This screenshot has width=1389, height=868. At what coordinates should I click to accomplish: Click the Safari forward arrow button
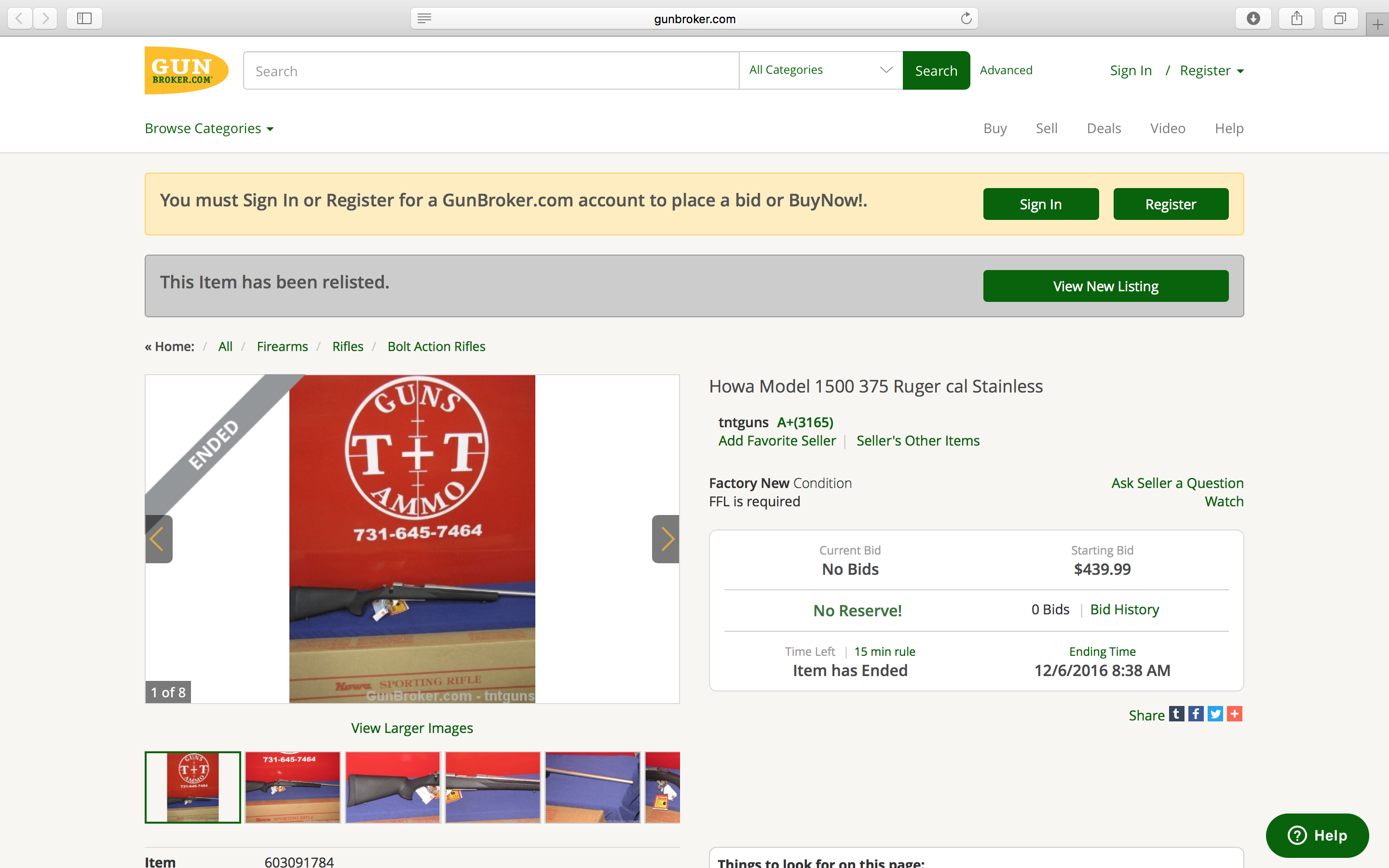coord(45,18)
